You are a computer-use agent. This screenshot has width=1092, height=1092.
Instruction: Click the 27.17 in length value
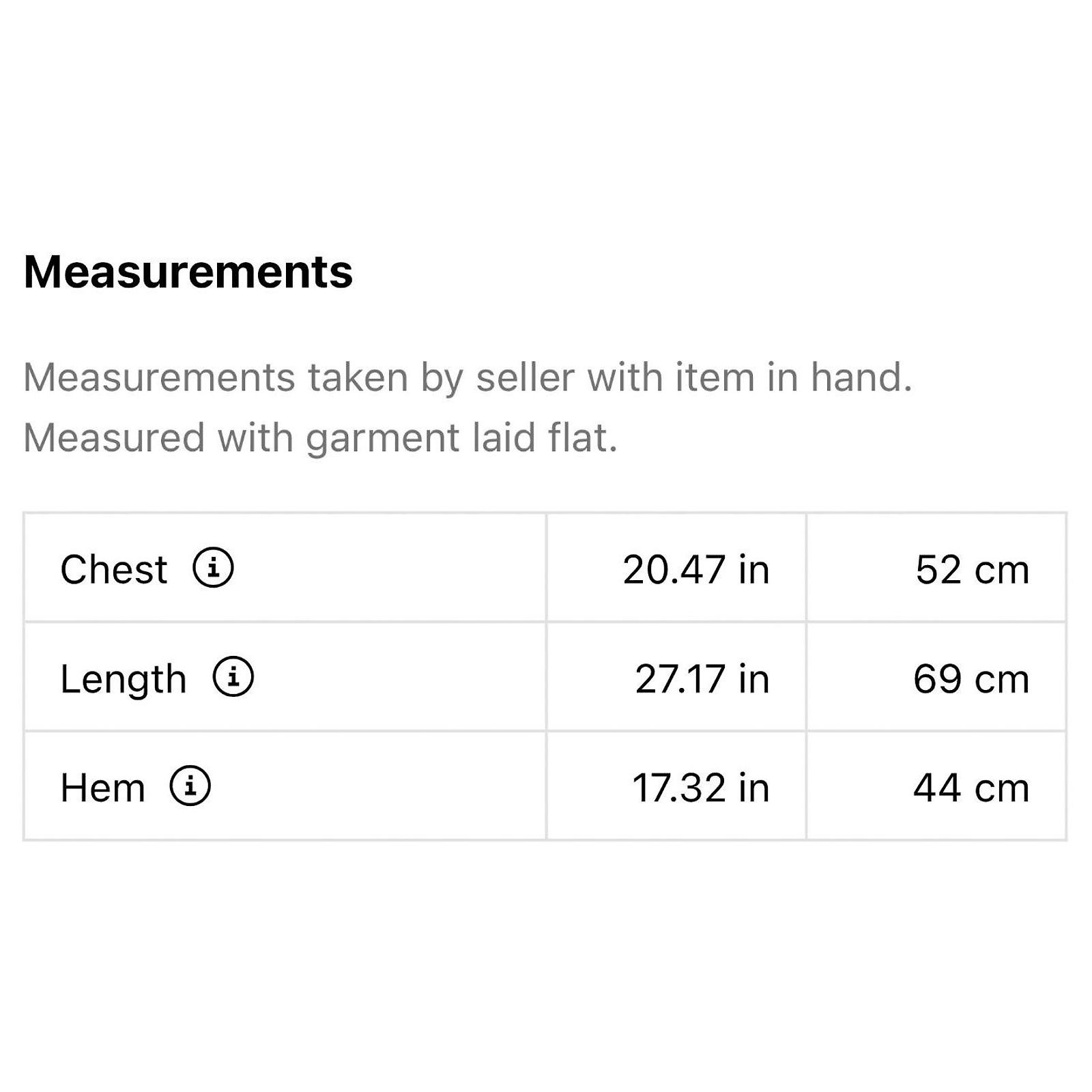coord(702,678)
